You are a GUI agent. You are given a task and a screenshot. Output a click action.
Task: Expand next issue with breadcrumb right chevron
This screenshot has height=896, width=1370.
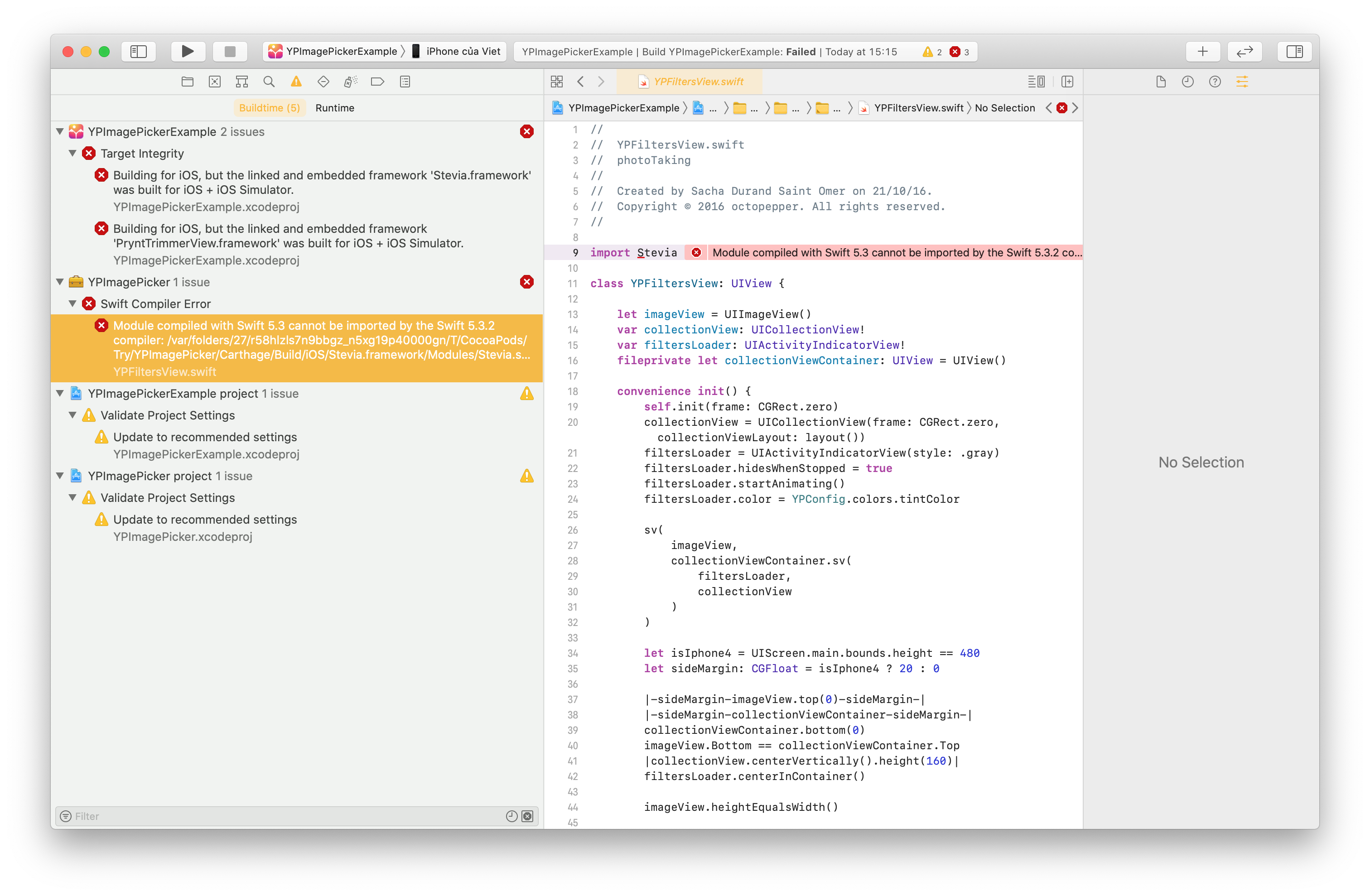(x=1075, y=108)
